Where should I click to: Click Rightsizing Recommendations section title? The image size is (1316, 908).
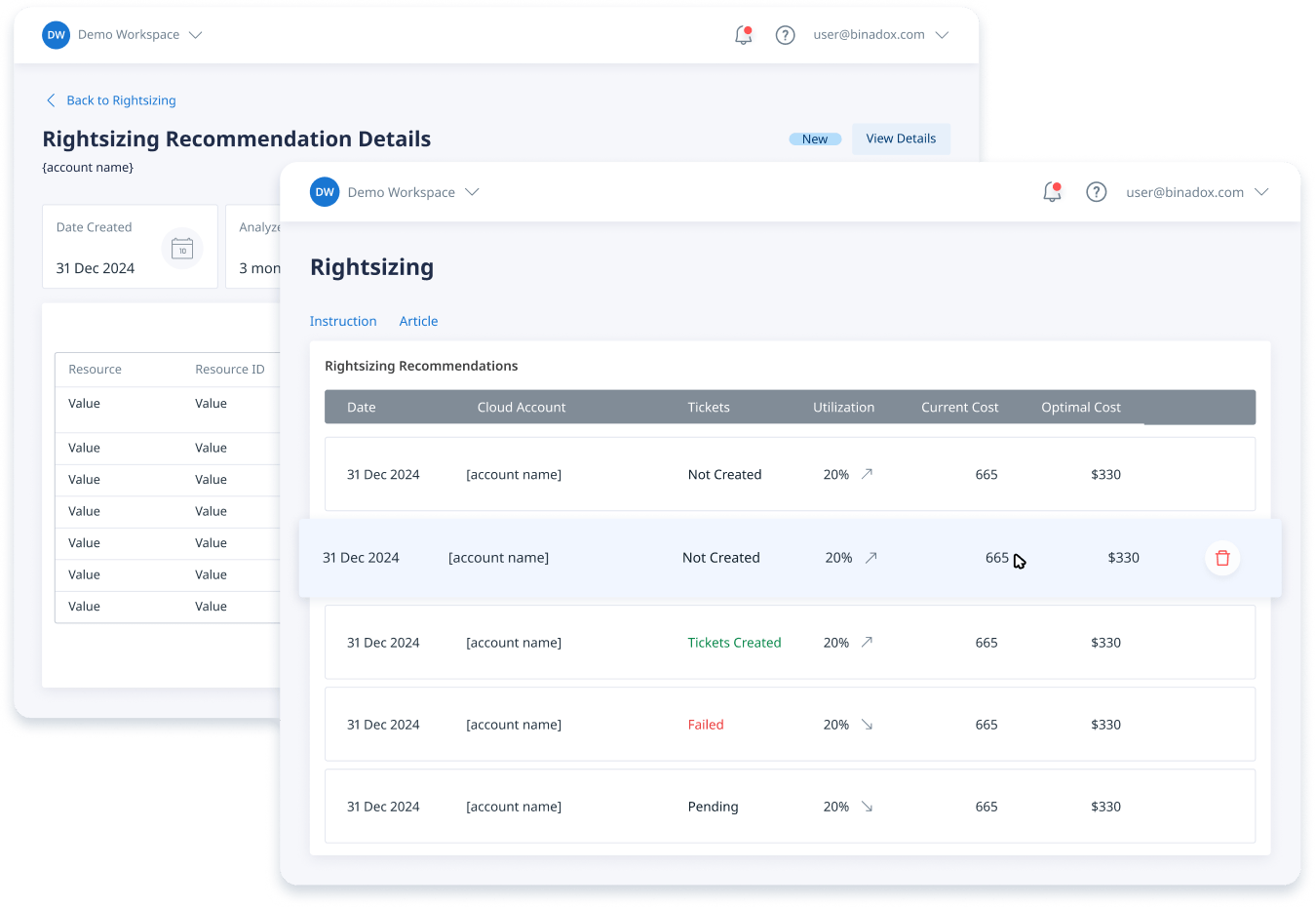click(x=421, y=366)
